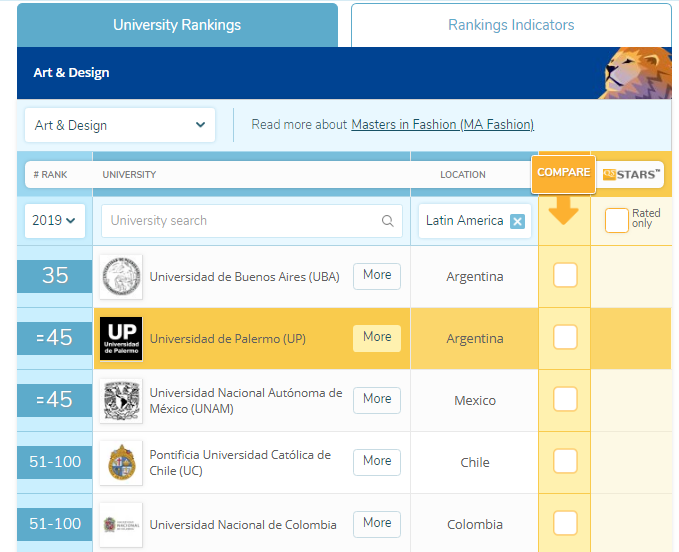The height and width of the screenshot is (552, 679).
Task: Click the UNIVERSITY column header
Action: coord(129,174)
